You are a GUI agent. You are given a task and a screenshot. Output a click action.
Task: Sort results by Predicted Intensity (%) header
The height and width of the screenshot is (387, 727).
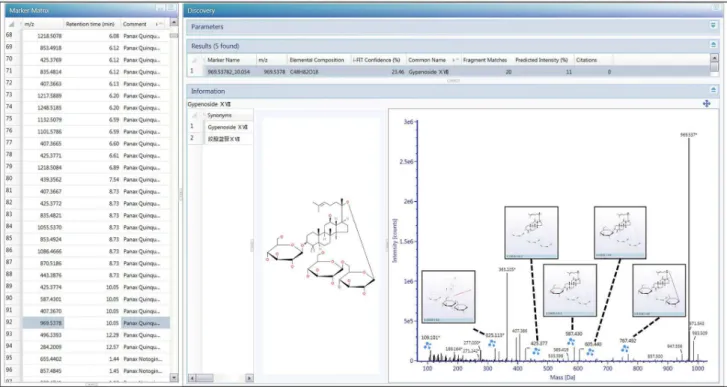click(x=542, y=60)
